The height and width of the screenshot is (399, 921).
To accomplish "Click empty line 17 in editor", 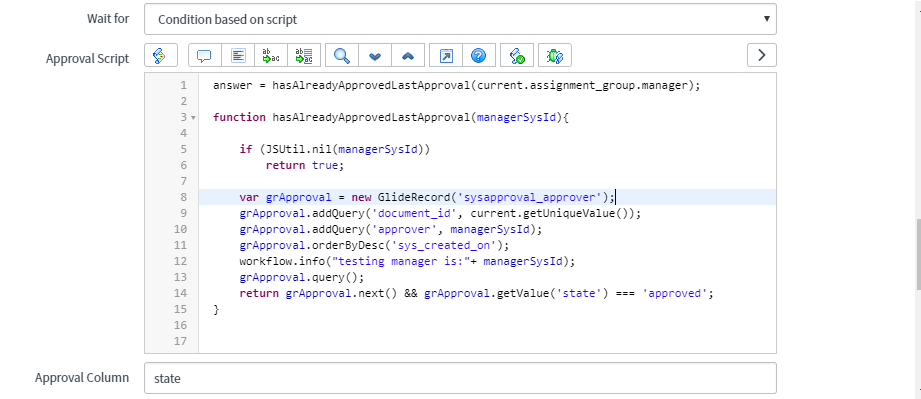I will [x=487, y=341].
